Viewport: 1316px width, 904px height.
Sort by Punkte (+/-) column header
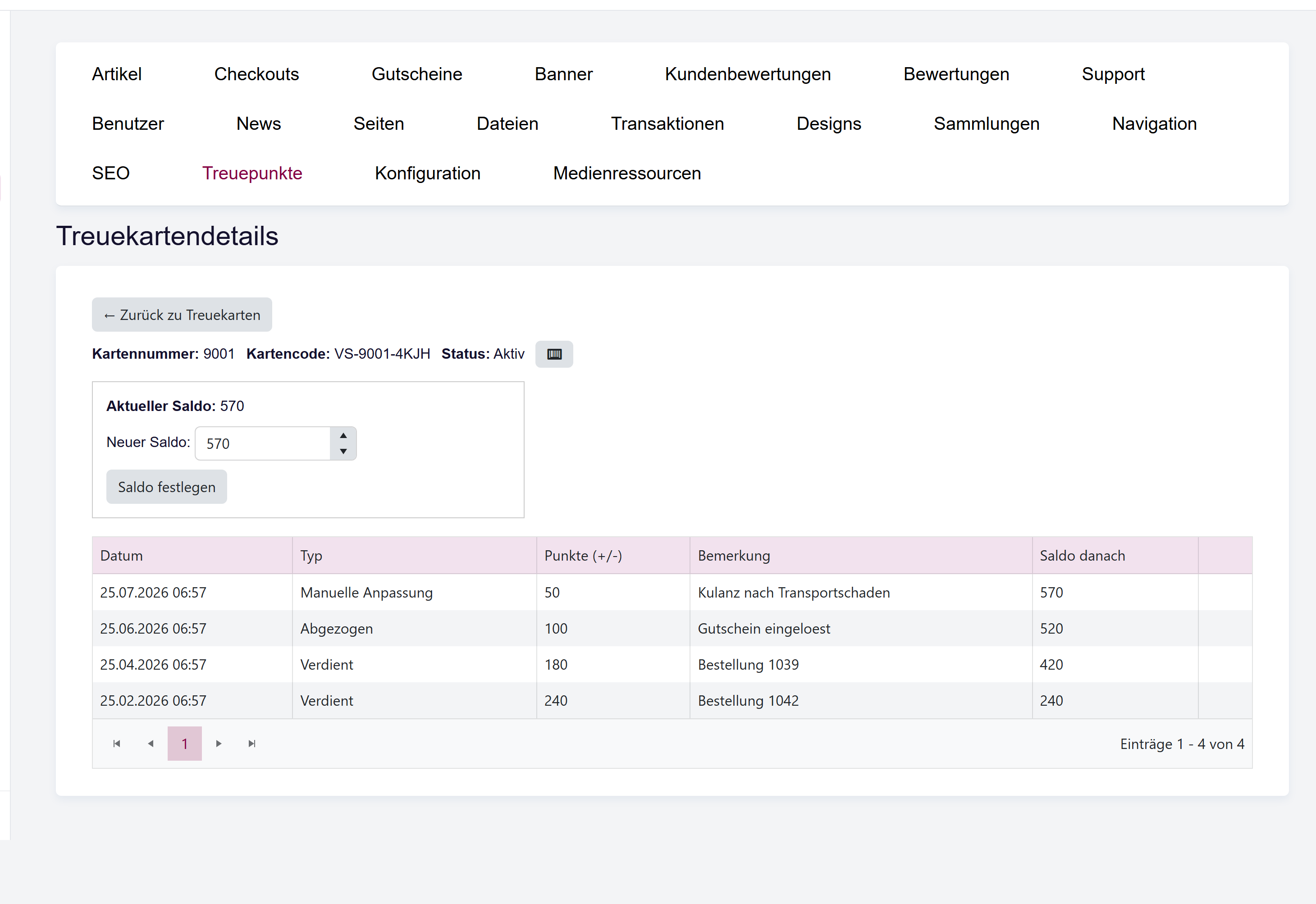pyautogui.click(x=613, y=556)
